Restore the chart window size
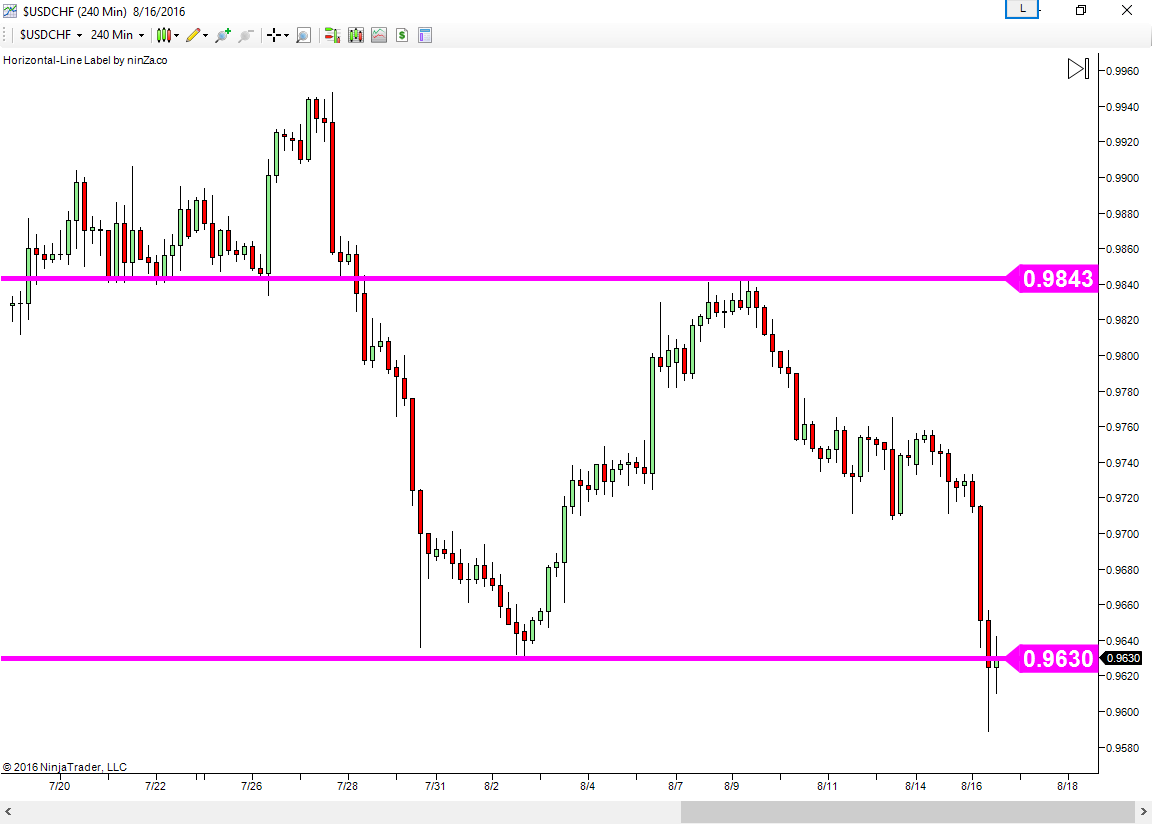 [x=1081, y=10]
